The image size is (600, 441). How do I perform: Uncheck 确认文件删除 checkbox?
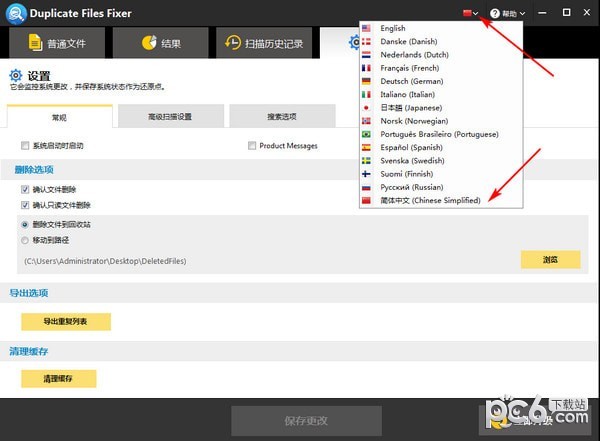(x=25, y=189)
